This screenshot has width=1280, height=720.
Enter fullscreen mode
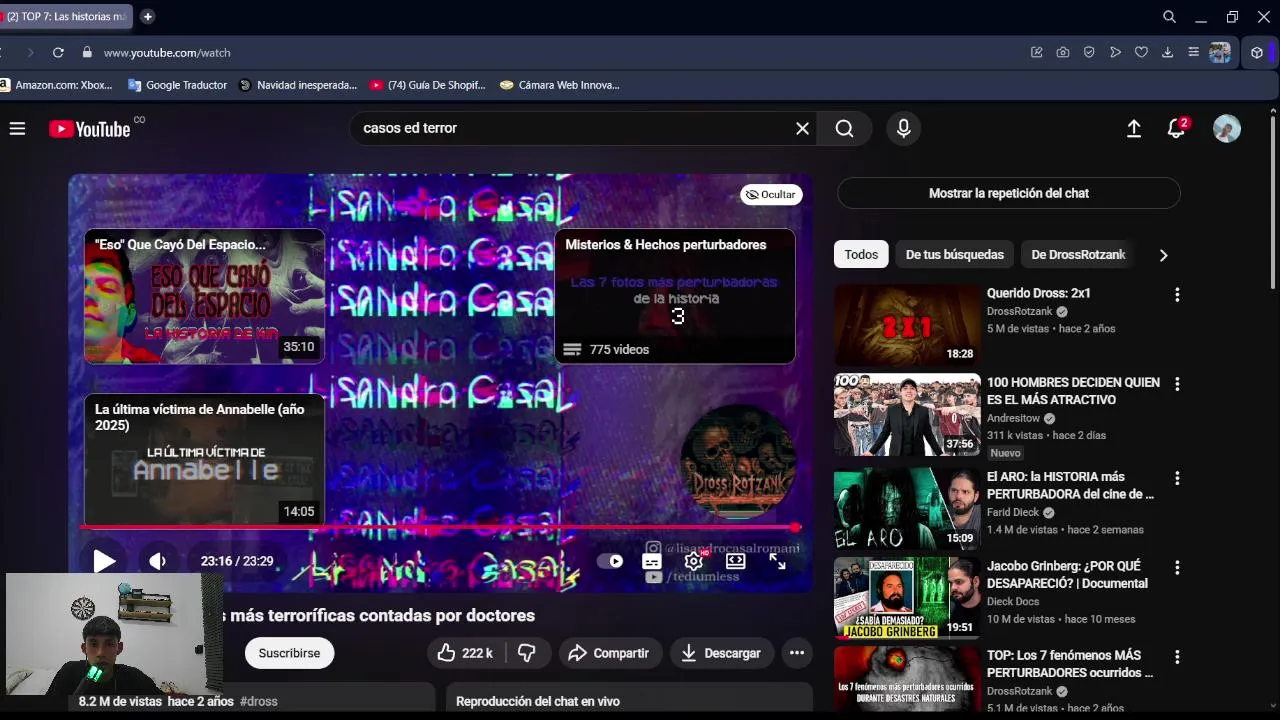point(777,562)
